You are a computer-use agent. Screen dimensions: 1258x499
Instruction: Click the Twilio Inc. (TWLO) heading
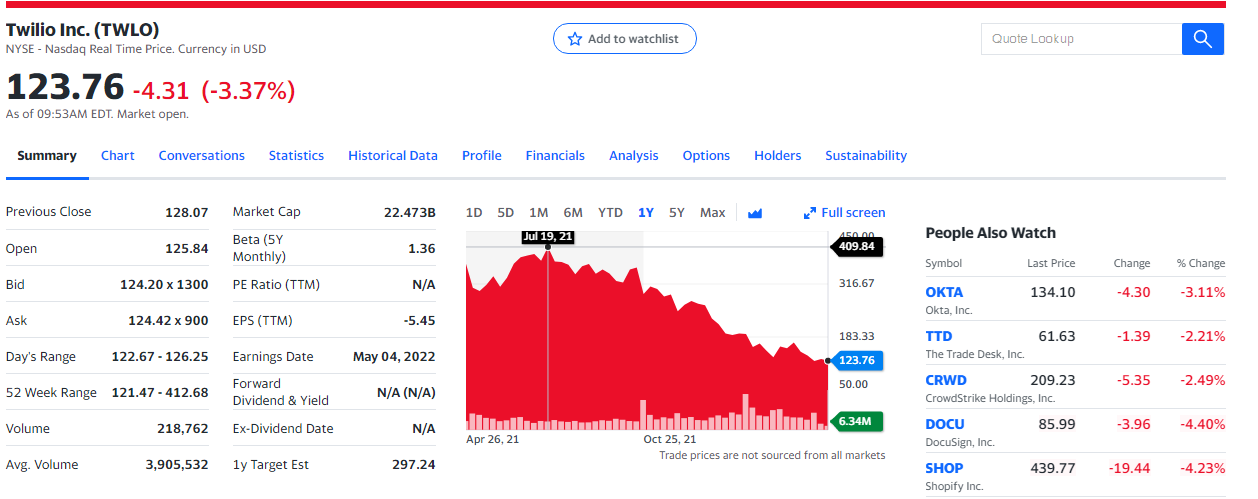(82, 30)
